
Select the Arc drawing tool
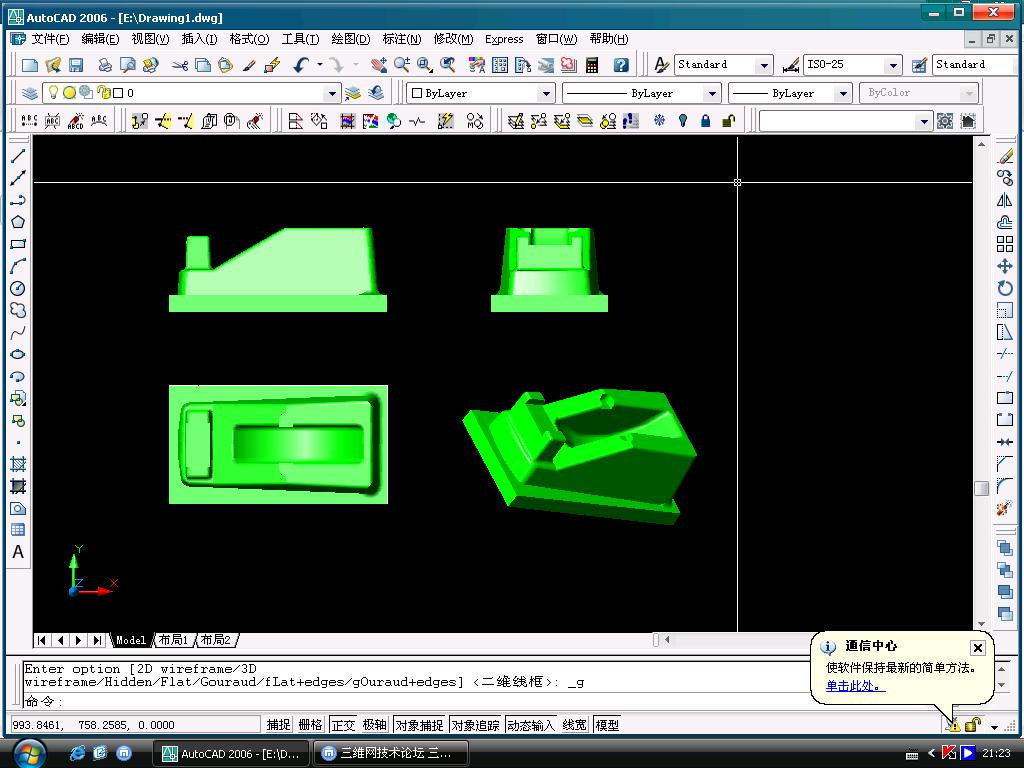click(18, 266)
